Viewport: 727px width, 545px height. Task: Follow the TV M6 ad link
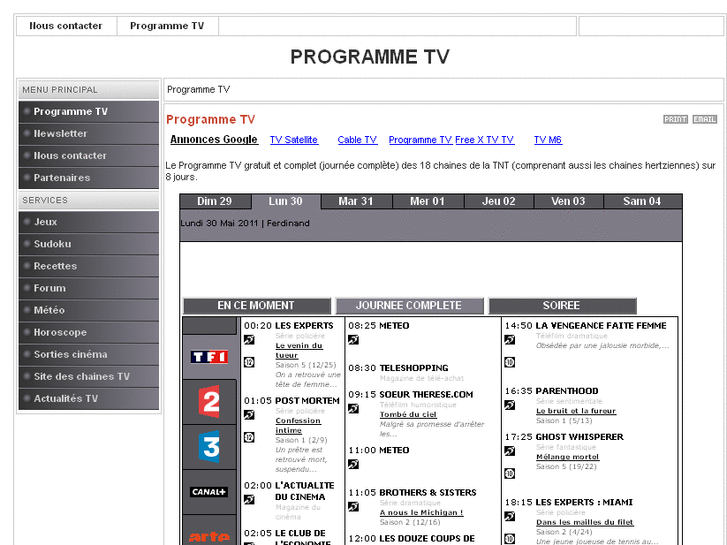[548, 140]
